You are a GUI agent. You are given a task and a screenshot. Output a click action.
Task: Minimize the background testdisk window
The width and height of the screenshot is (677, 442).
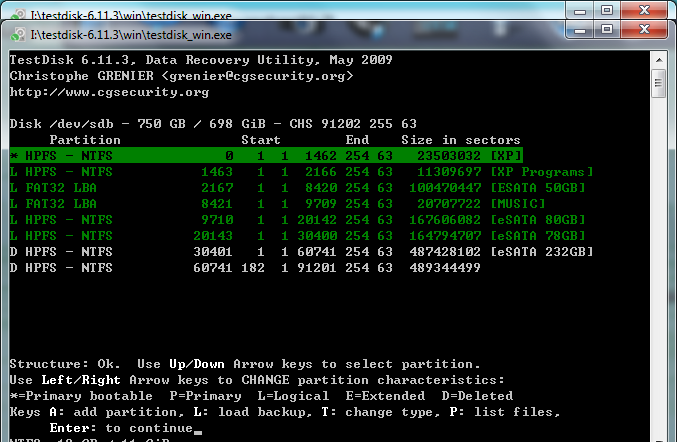coord(580,11)
